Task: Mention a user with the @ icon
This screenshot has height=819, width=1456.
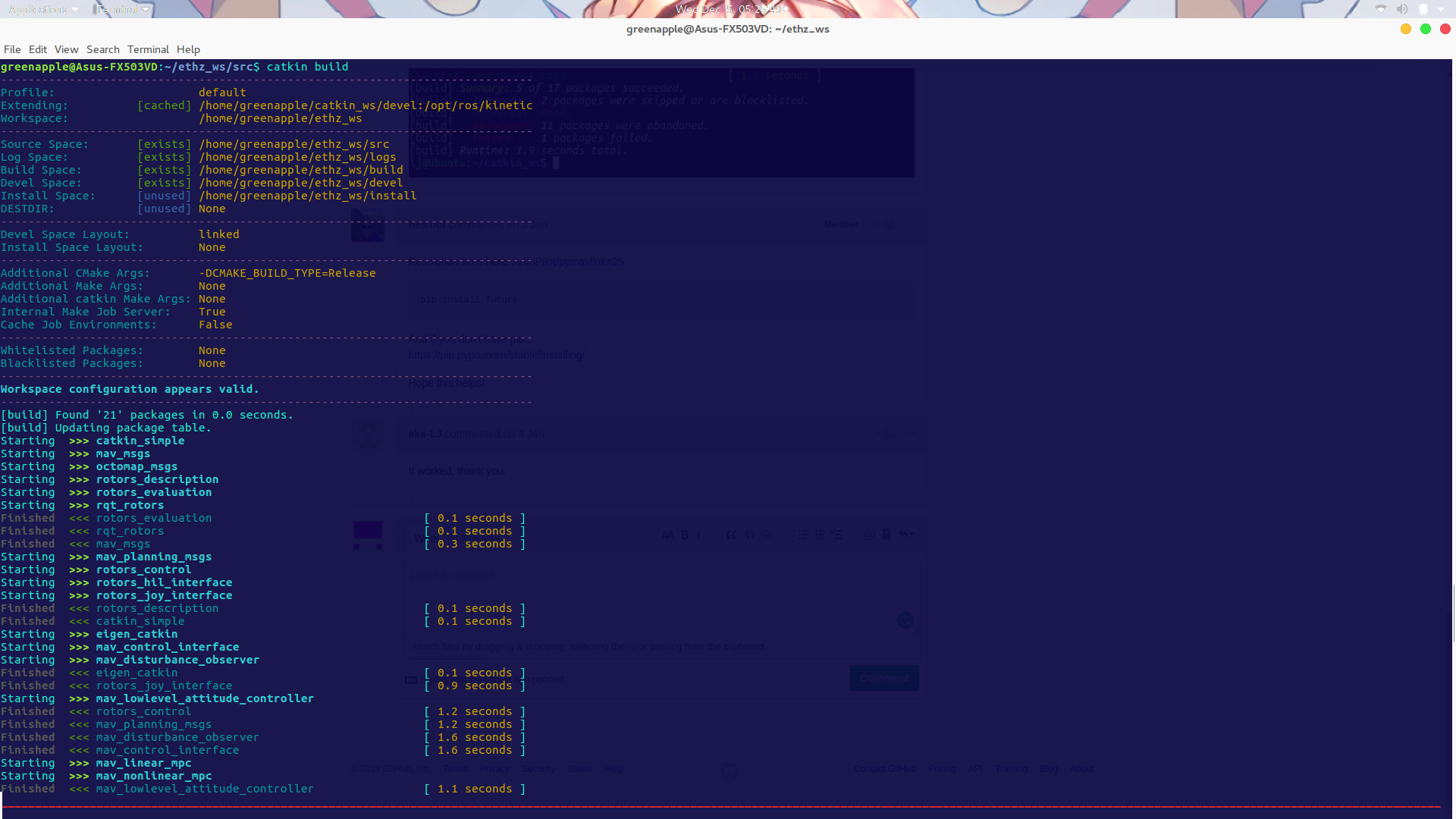Action: [x=869, y=534]
